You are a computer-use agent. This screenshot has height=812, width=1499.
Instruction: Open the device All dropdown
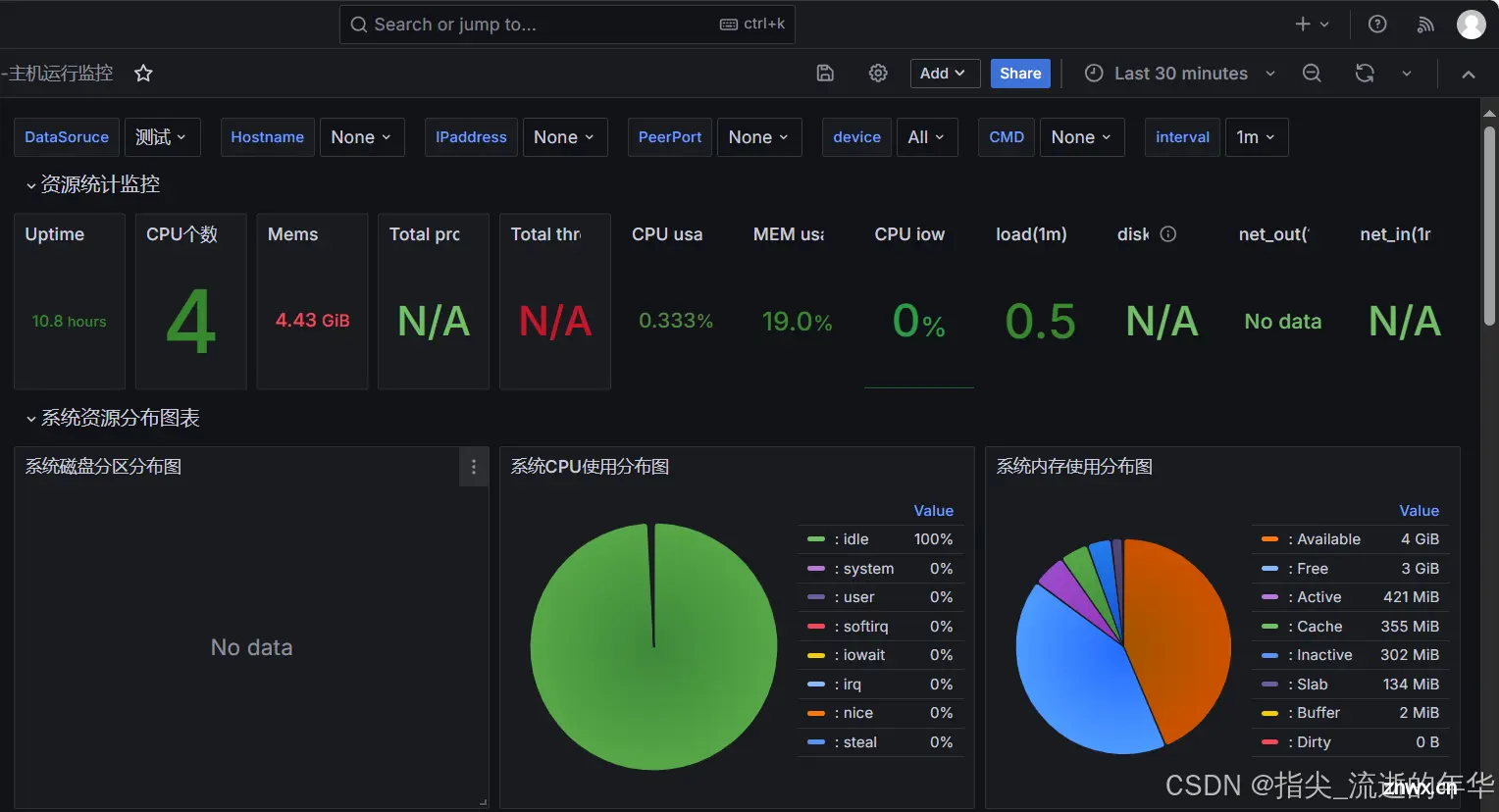tap(927, 137)
